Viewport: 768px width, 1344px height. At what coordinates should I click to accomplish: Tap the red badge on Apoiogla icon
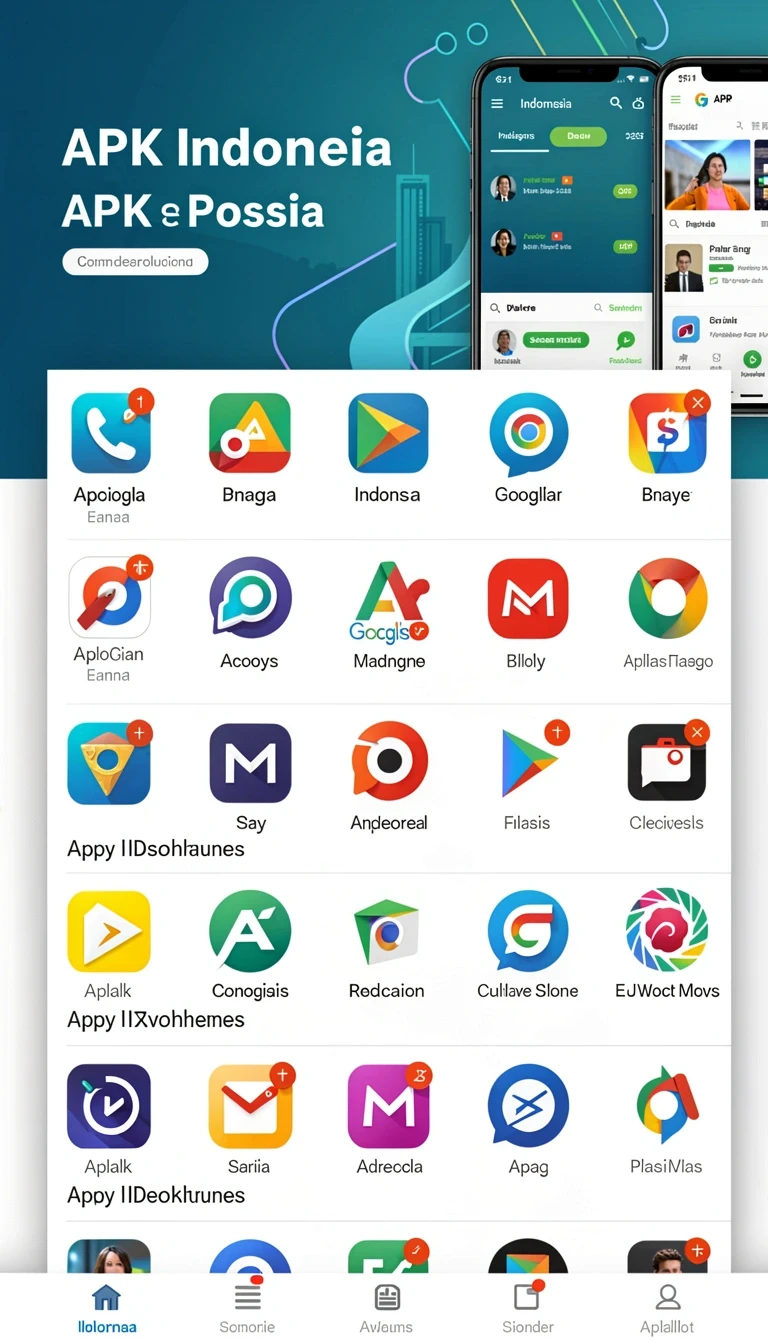[139, 402]
